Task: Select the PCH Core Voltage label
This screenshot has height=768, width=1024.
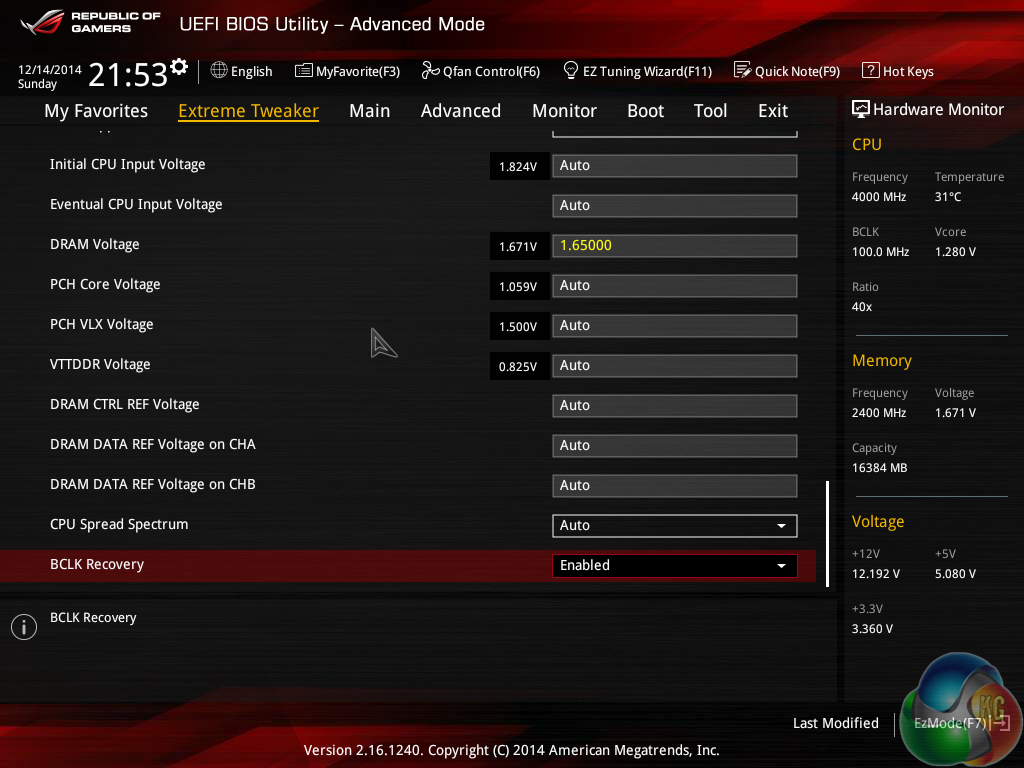Action: coord(105,285)
